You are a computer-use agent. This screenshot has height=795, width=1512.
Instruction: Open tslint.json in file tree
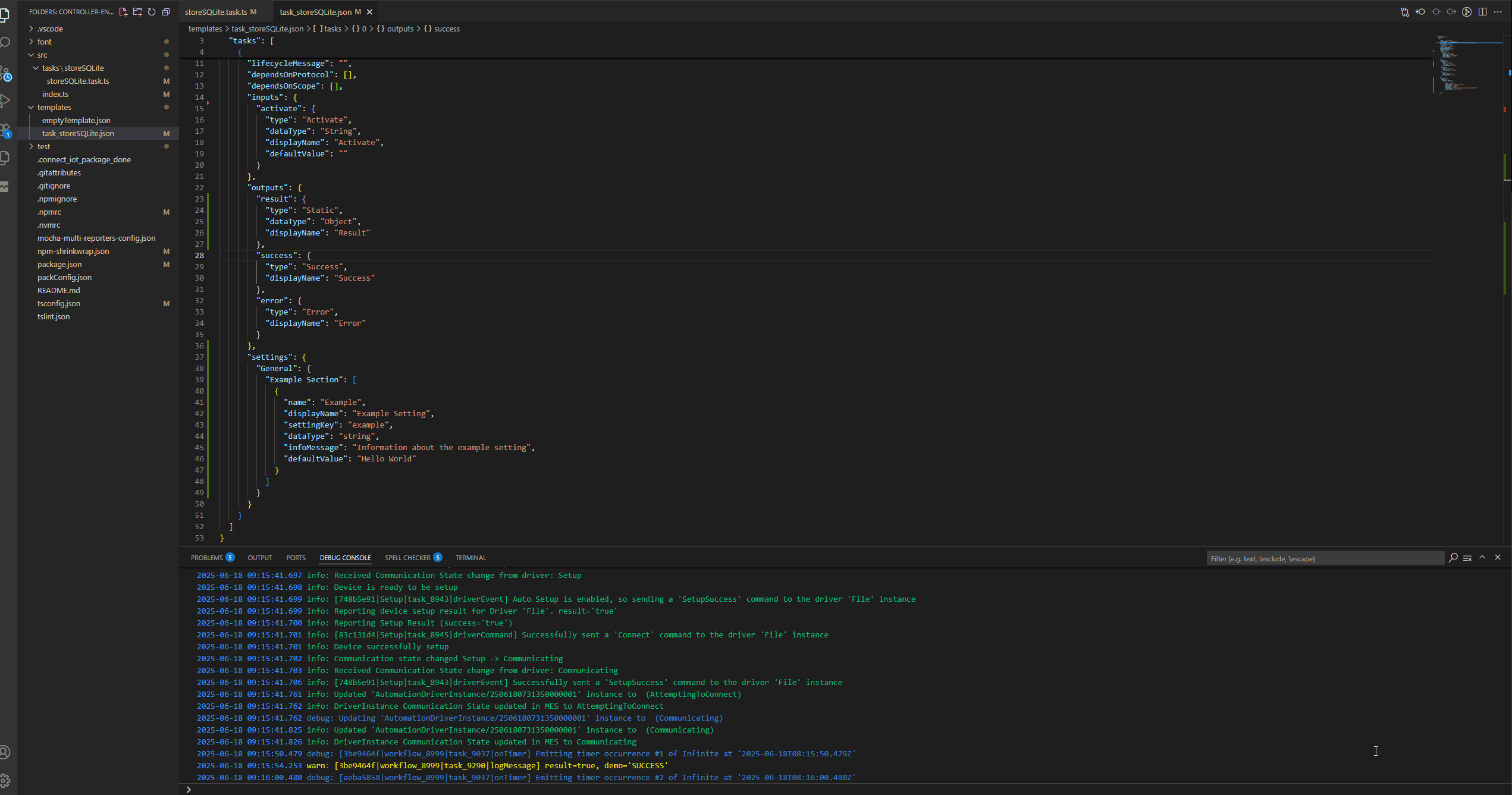[54, 316]
